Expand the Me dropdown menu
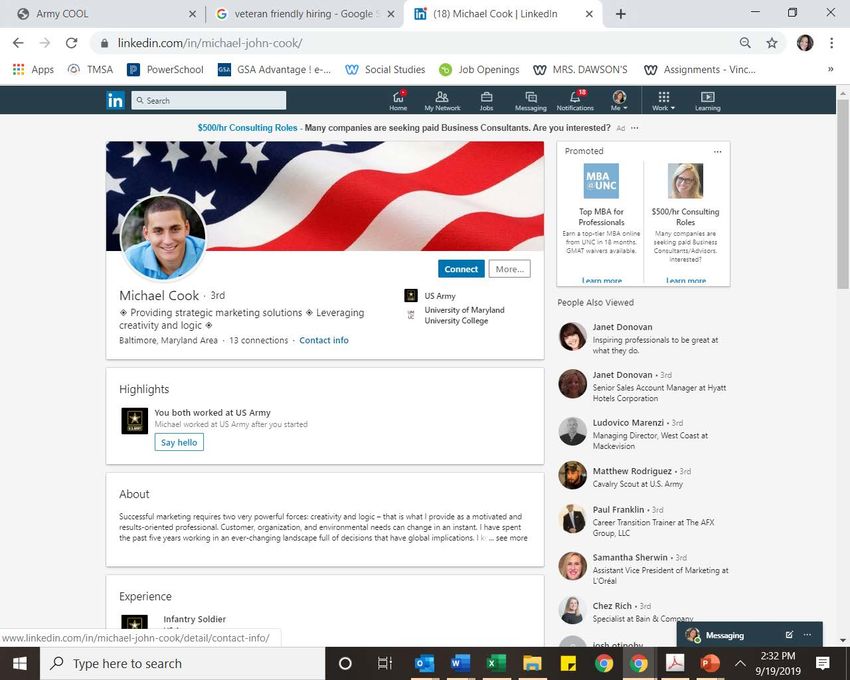This screenshot has width=850, height=680. (x=619, y=101)
